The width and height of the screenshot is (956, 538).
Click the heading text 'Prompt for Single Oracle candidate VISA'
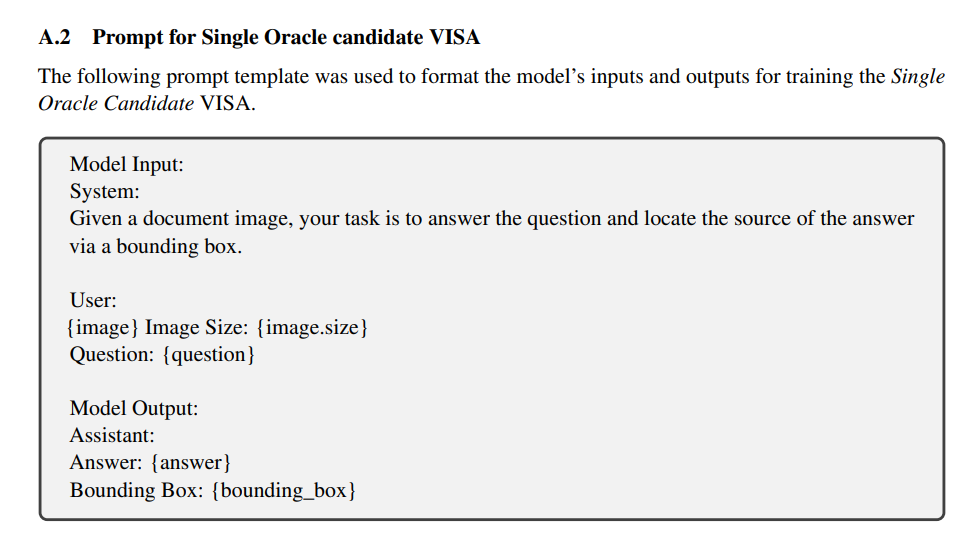pos(286,37)
